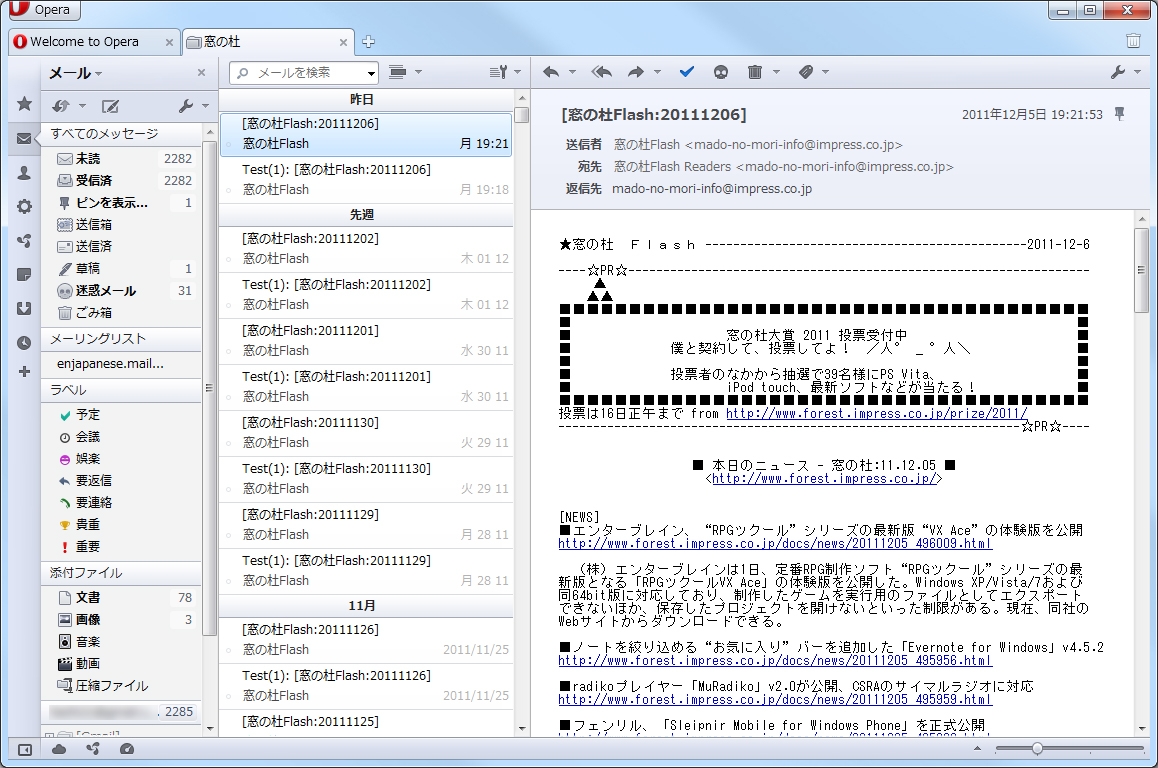Check for new mail with the sync icon
Viewport: 1158px width, 768px height.
[x=62, y=105]
